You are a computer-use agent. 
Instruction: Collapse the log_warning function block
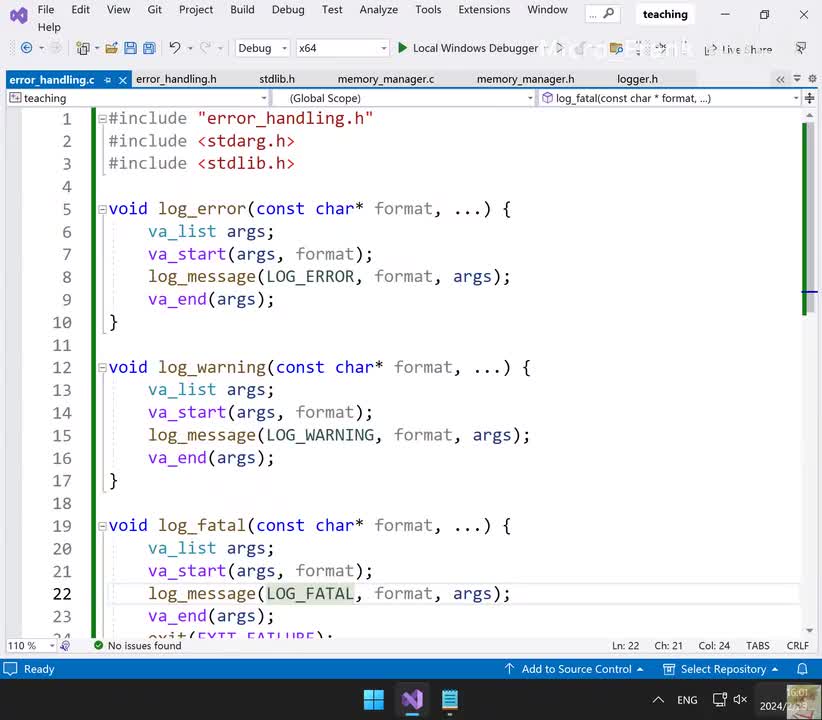pos(101,368)
